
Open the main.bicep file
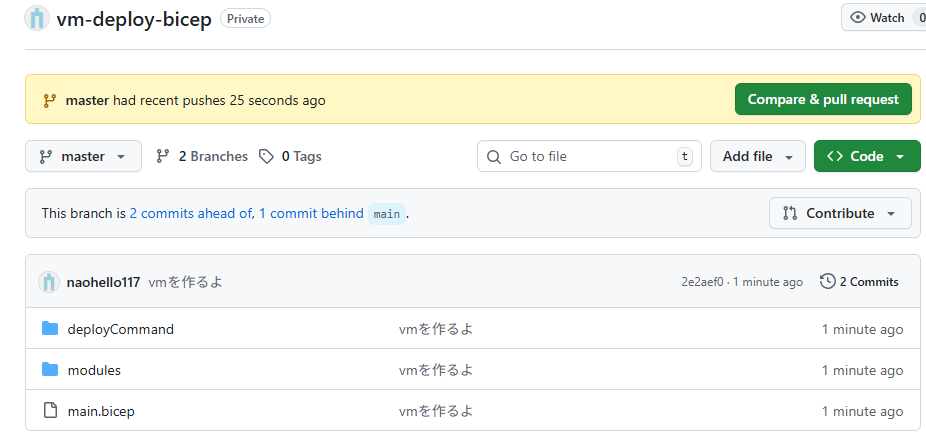pyautogui.click(x=101, y=411)
